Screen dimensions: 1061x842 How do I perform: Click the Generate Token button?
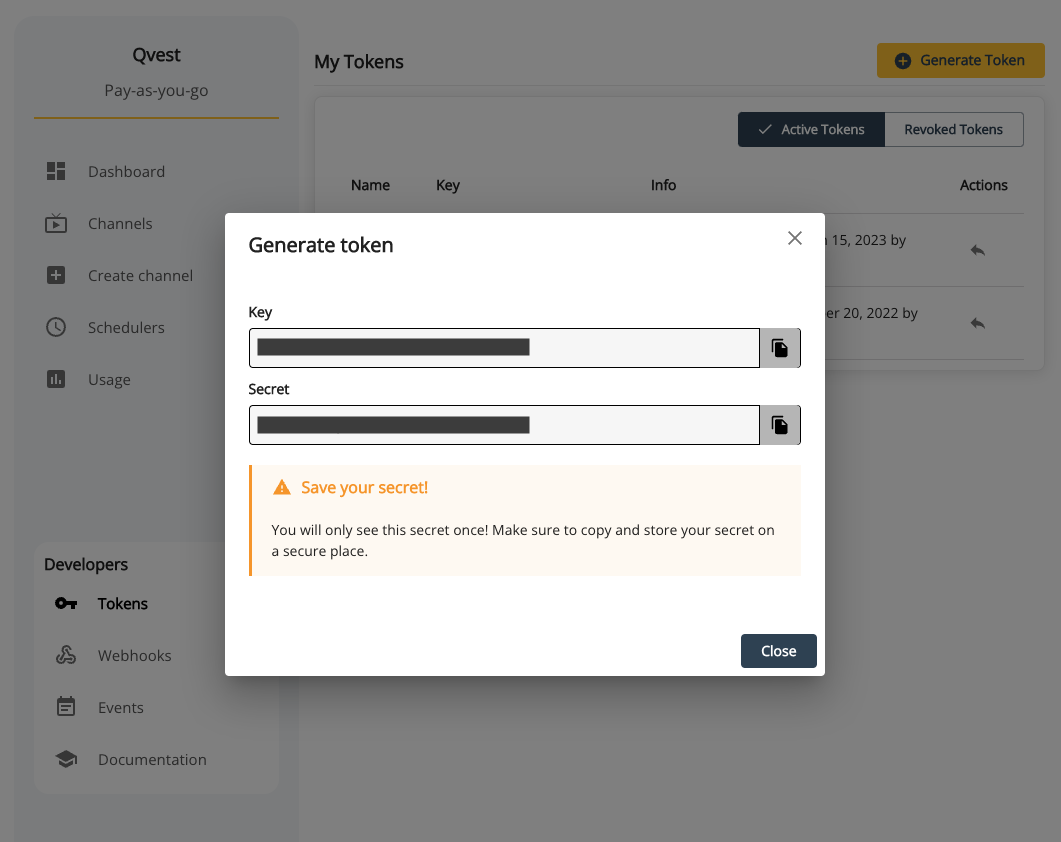pyautogui.click(x=960, y=61)
